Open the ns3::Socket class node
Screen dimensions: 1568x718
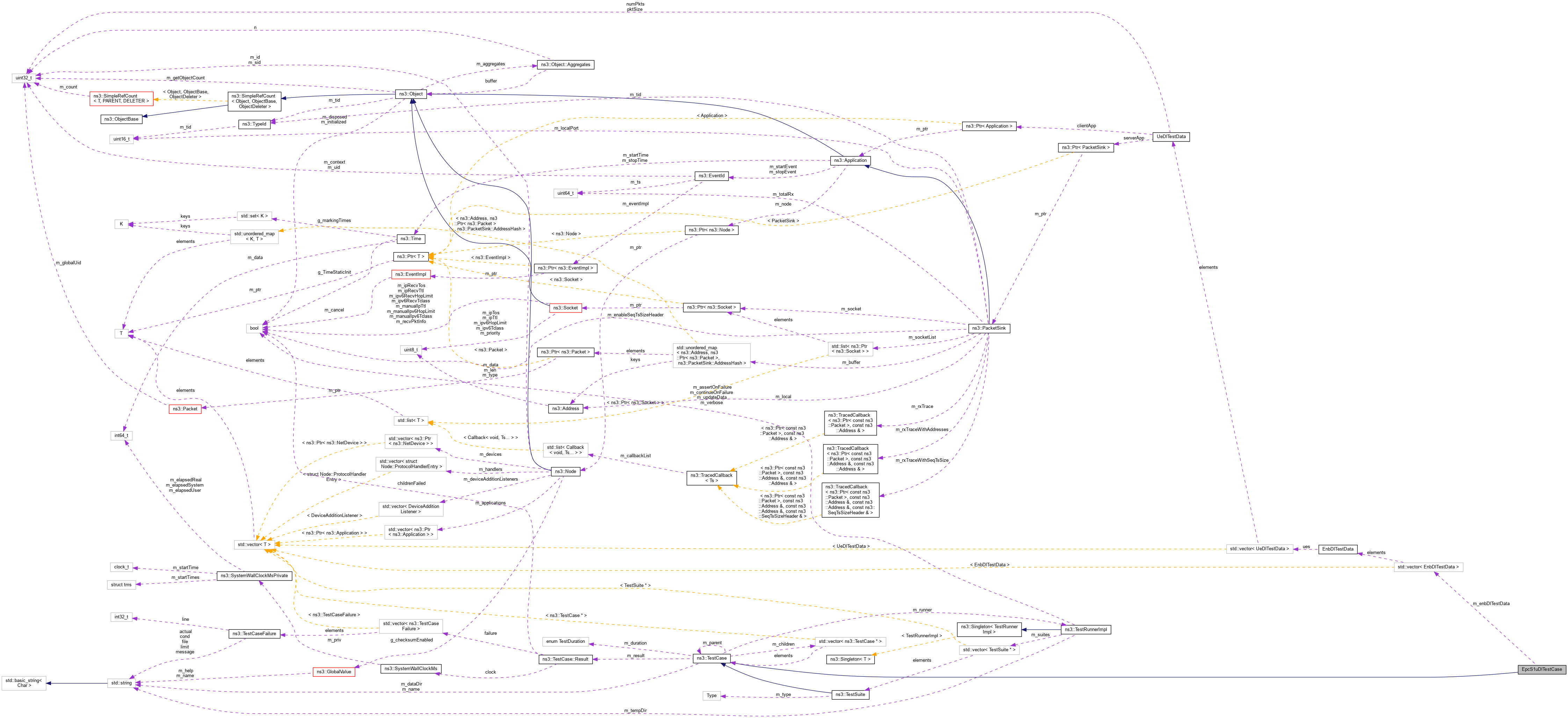[566, 308]
